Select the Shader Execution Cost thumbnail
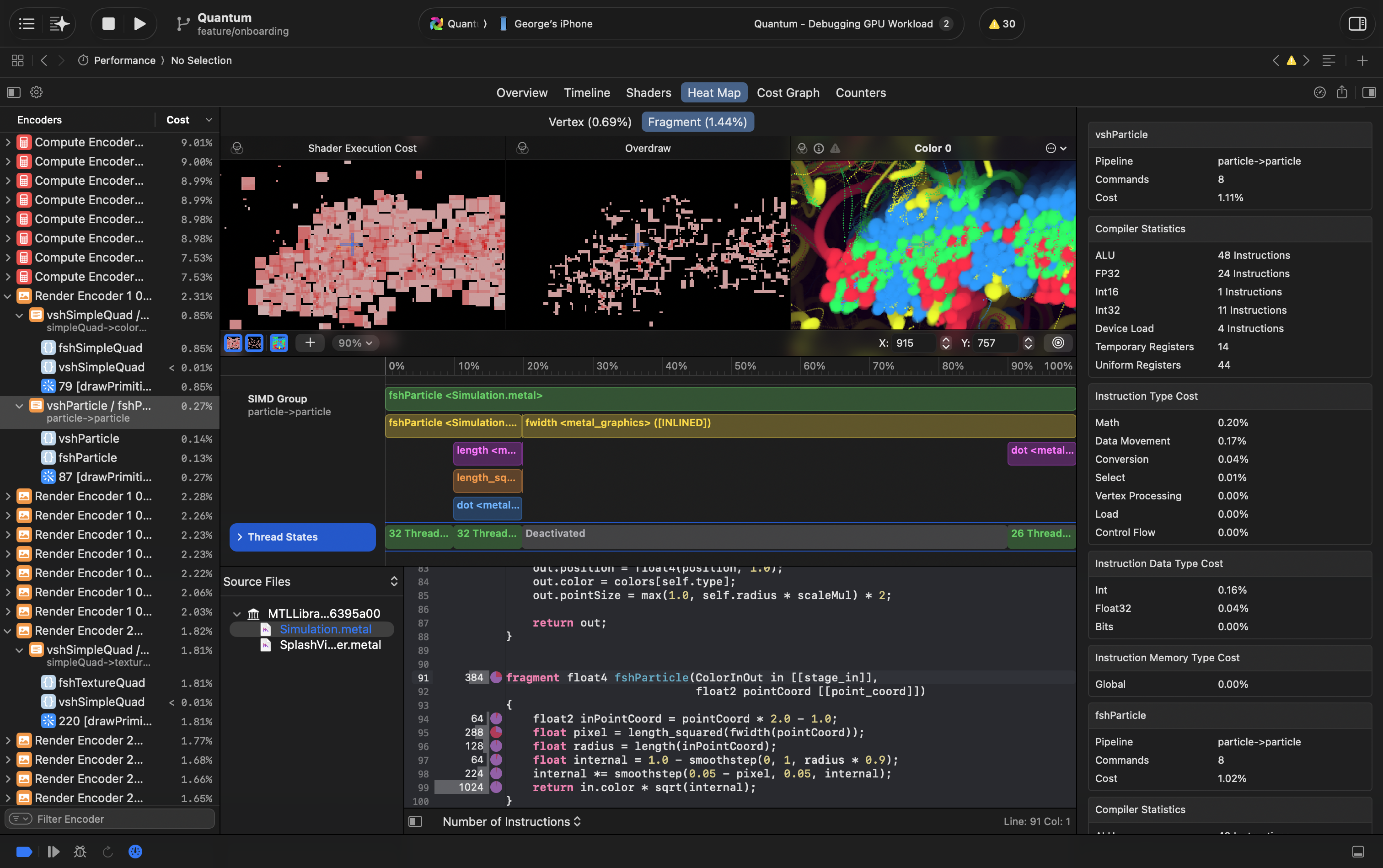Viewport: 1383px width, 868px height. click(x=233, y=343)
